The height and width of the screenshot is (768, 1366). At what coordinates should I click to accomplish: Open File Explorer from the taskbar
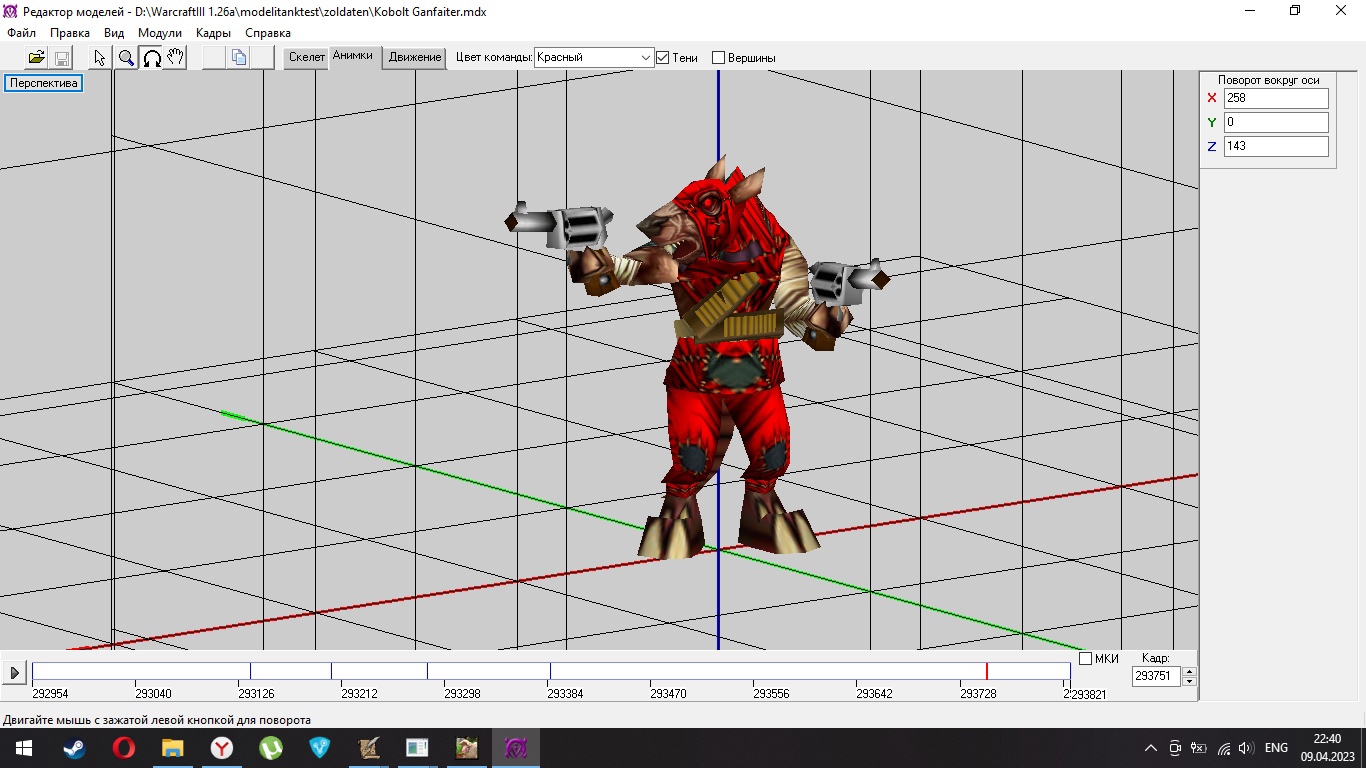point(173,748)
